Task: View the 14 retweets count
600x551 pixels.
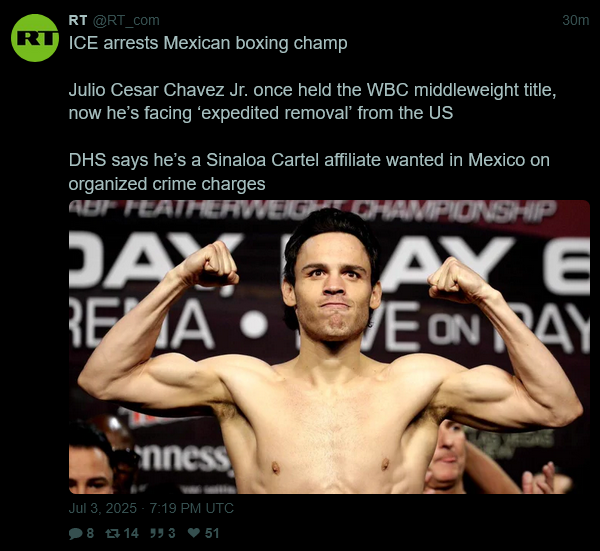Action: (x=131, y=533)
